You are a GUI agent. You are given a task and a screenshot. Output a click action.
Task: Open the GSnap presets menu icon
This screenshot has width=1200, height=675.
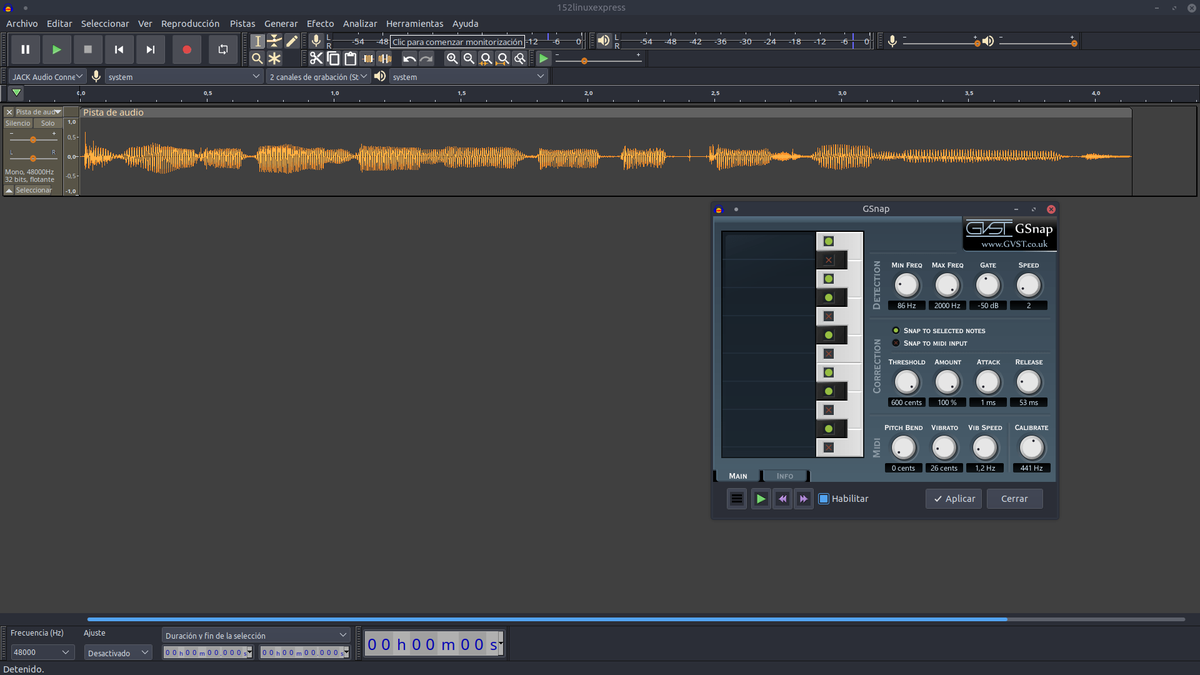click(x=737, y=498)
